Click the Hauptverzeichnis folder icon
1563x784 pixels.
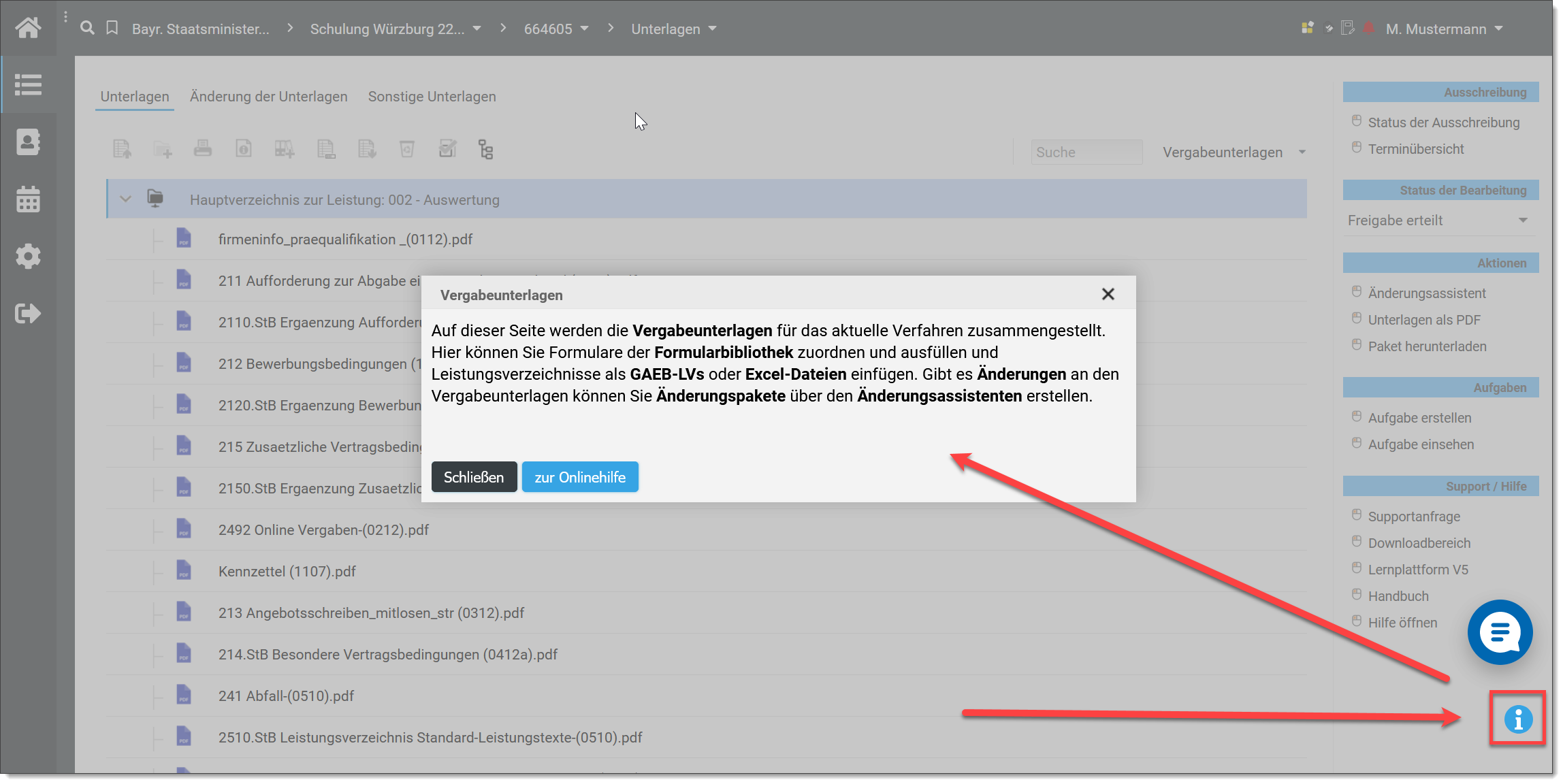click(x=155, y=198)
